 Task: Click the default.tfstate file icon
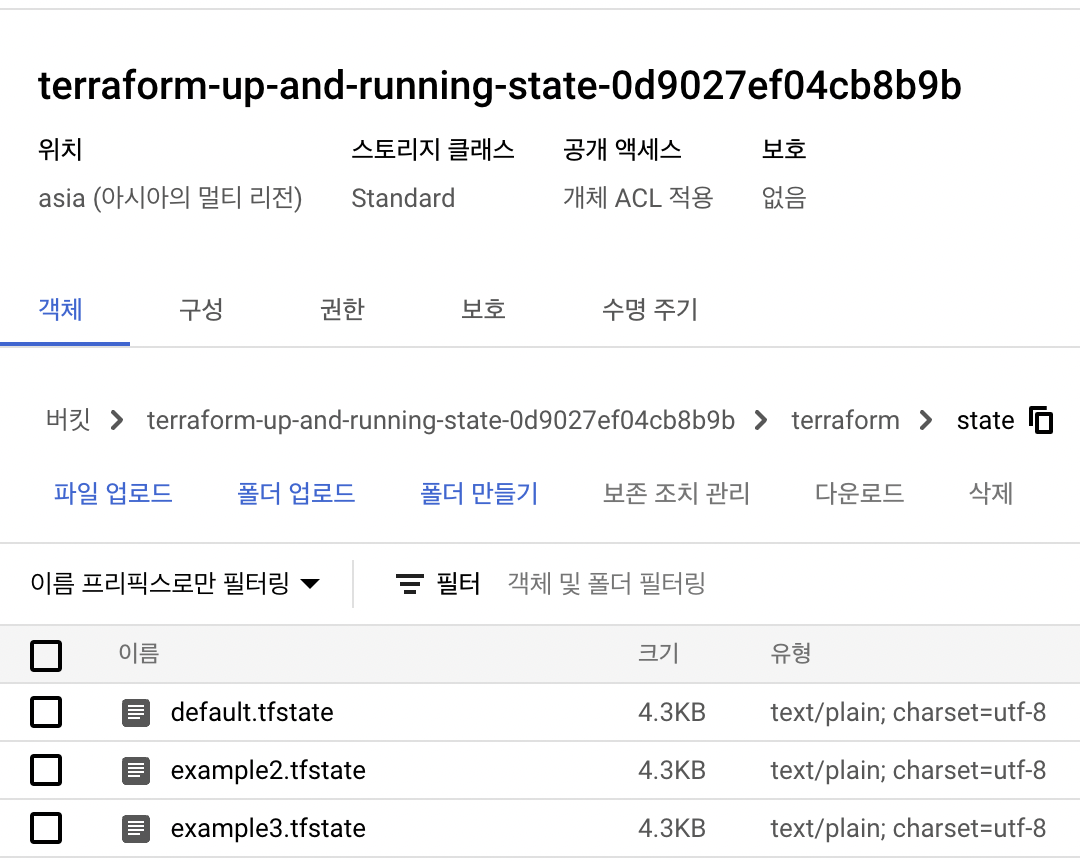136,712
